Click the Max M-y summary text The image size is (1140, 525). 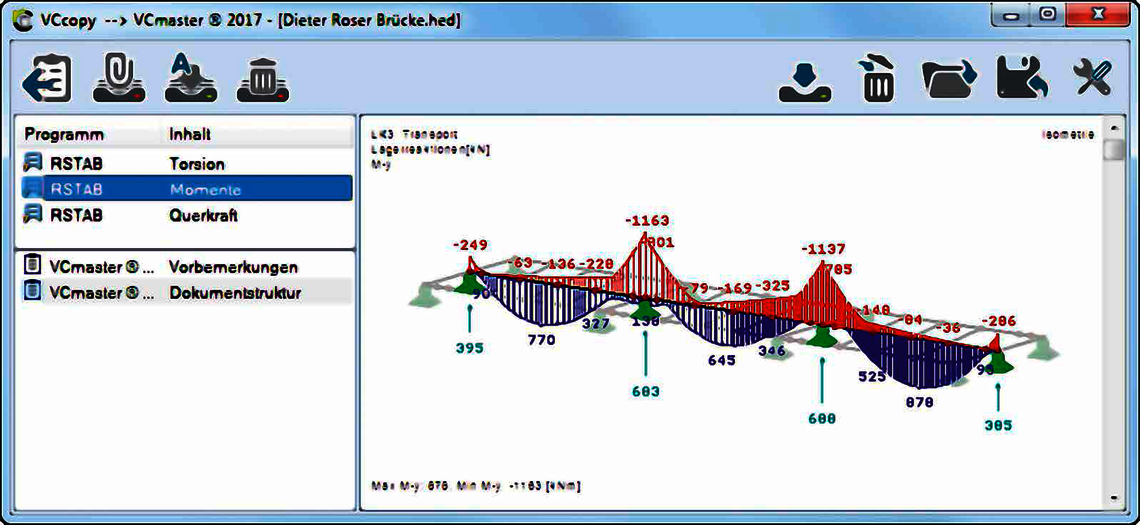476,484
